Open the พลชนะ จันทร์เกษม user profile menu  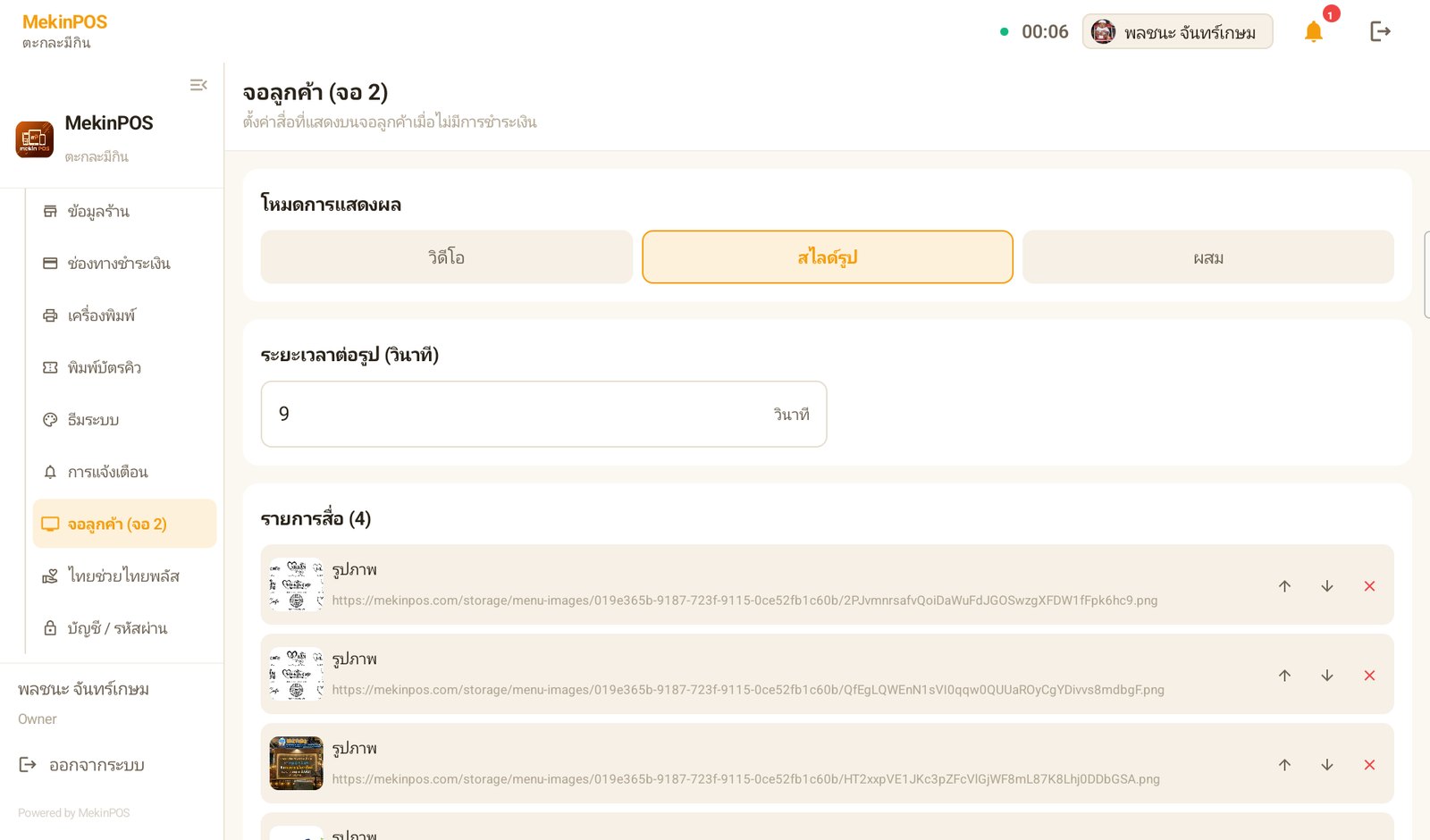[1177, 32]
